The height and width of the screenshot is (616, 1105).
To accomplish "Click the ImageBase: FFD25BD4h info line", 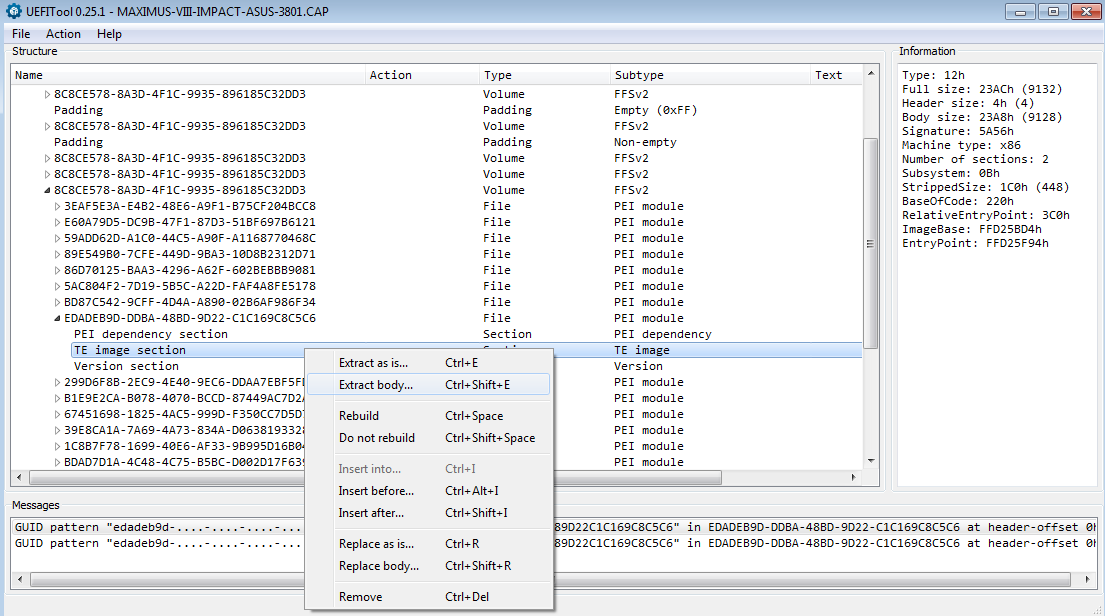I will (972, 229).
